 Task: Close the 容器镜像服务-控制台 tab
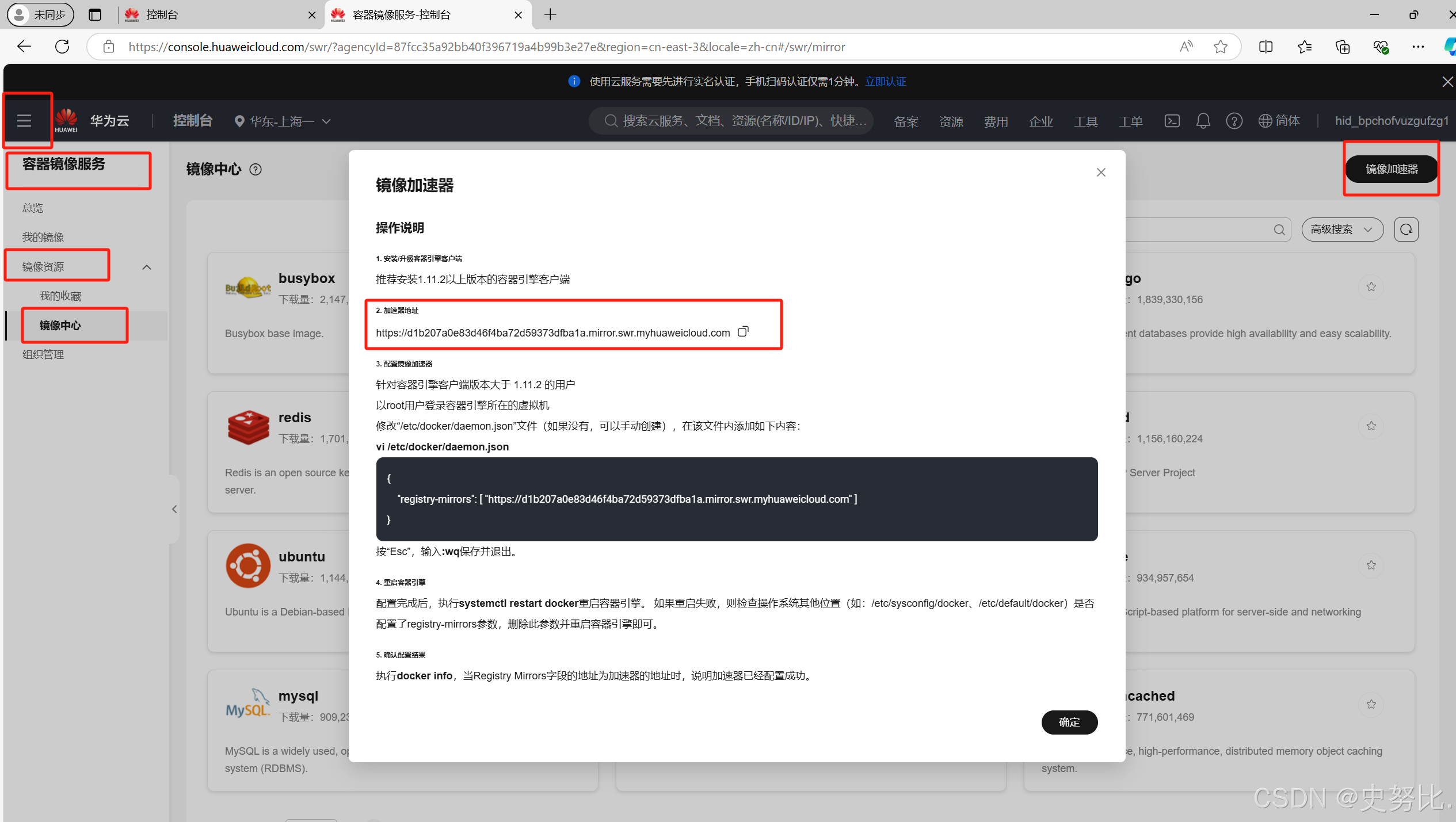[519, 15]
